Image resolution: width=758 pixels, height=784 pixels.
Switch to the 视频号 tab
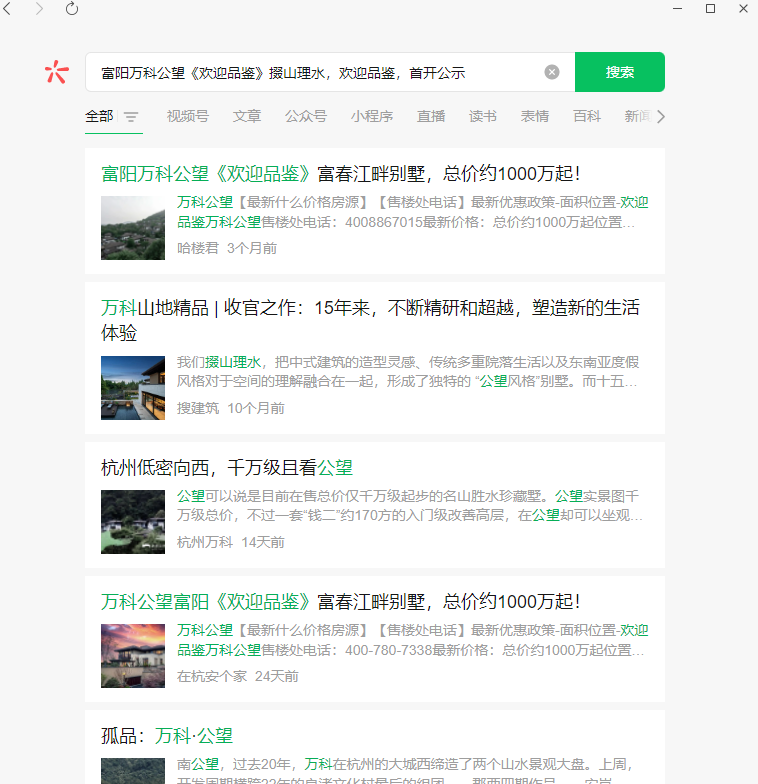pos(188,116)
